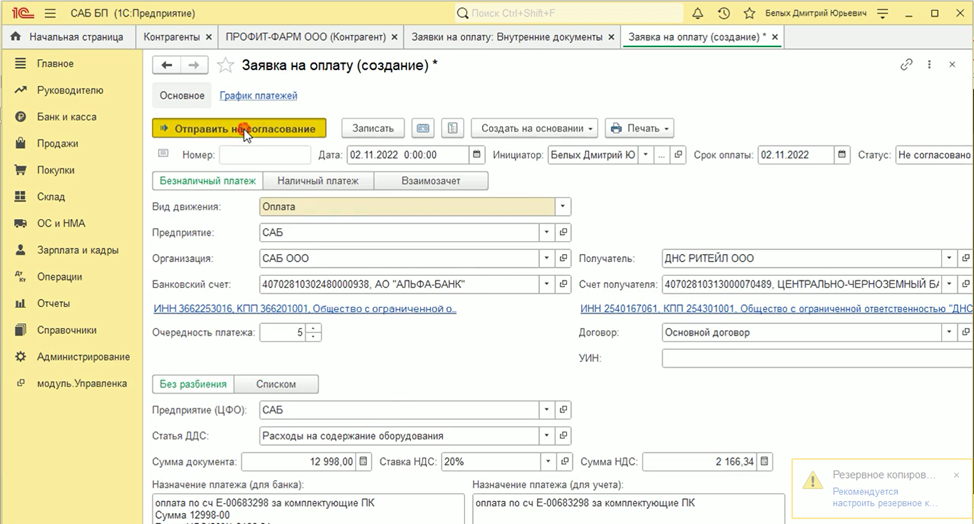Open calculator for Сумма НДС

click(765, 461)
